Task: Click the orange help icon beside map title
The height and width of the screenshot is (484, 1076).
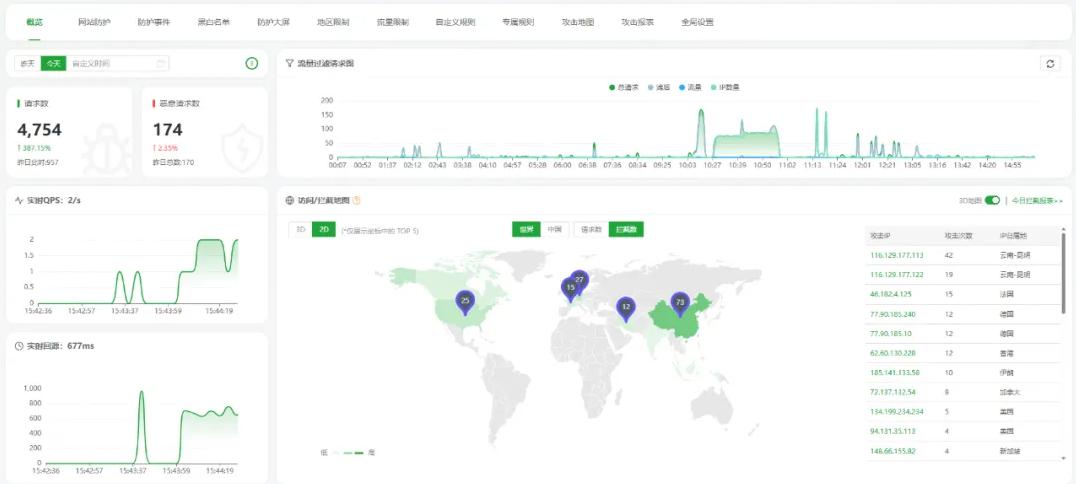Action: tap(356, 200)
